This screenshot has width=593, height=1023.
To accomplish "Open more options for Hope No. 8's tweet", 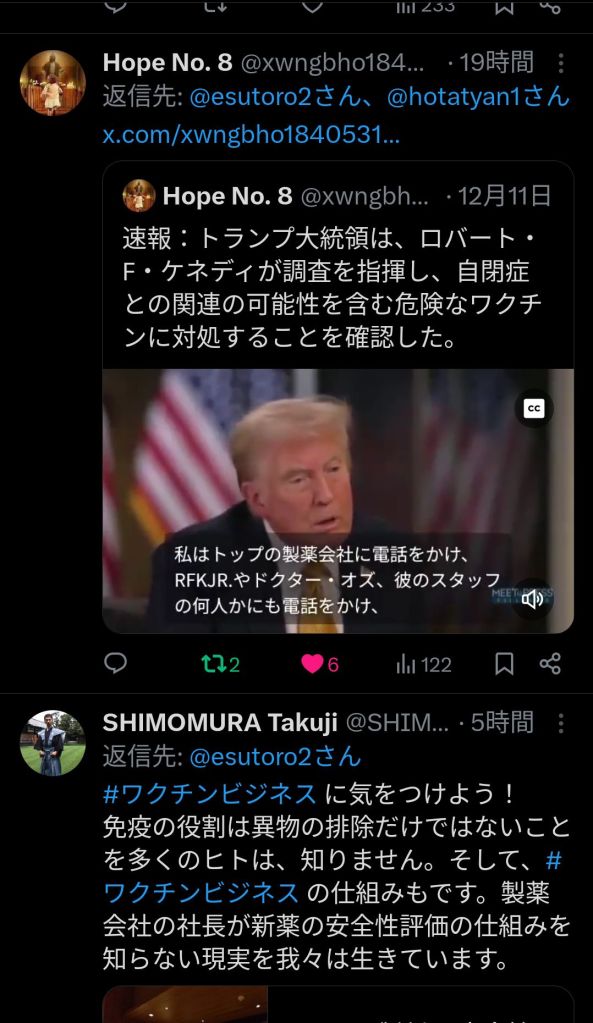I will point(560,63).
